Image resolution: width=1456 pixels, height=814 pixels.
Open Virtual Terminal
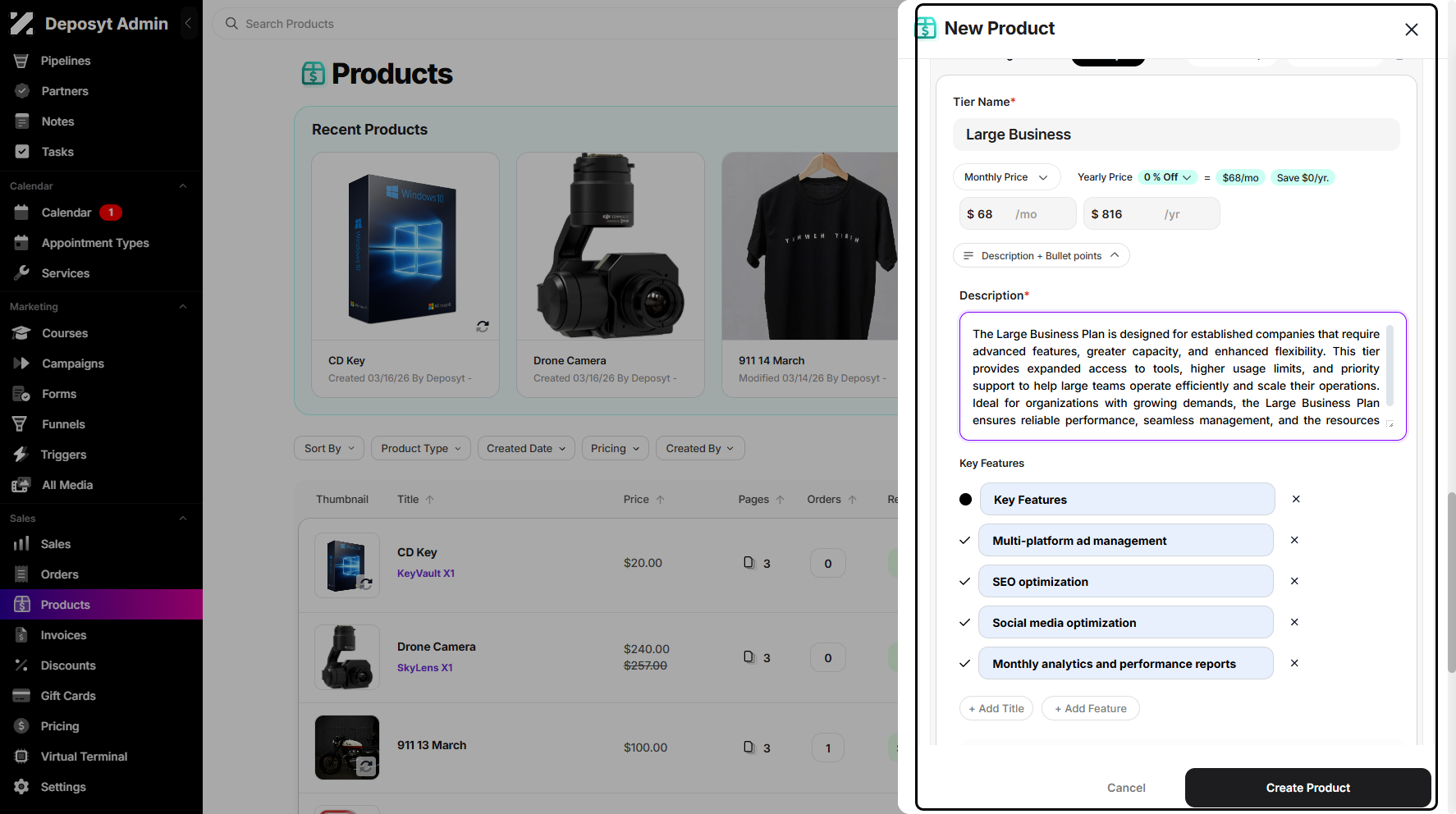click(x=84, y=757)
